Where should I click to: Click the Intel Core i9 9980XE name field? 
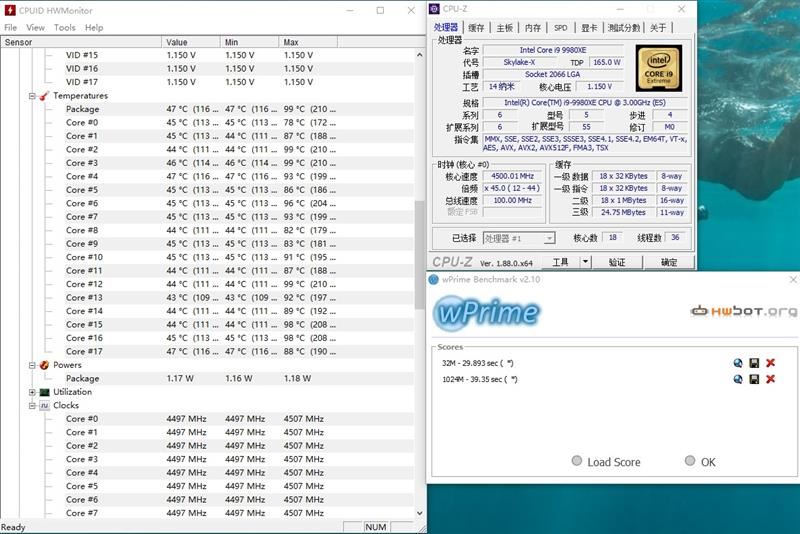[x=553, y=50]
